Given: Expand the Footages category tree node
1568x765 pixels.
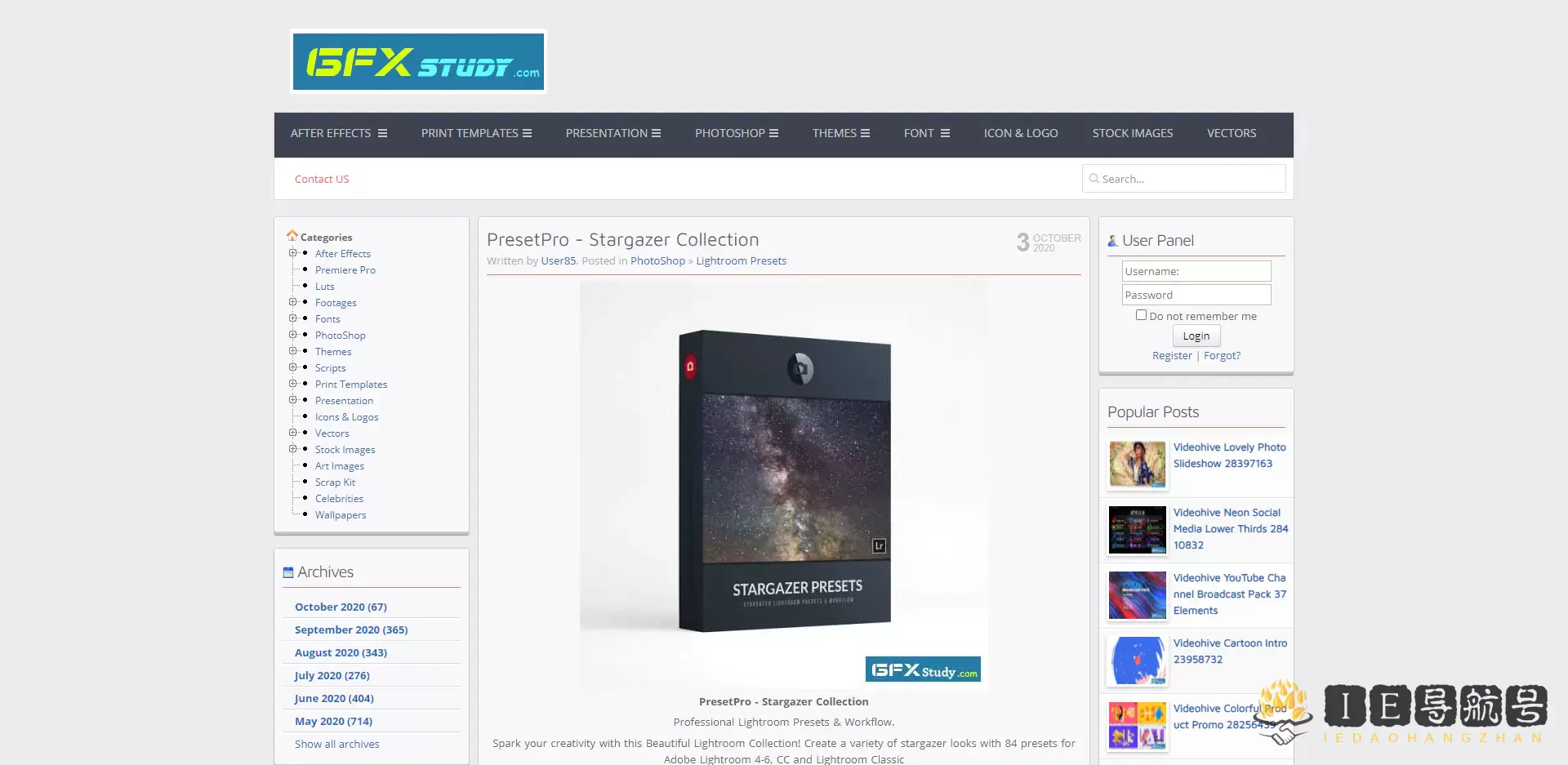Looking at the screenshot, I should point(293,302).
